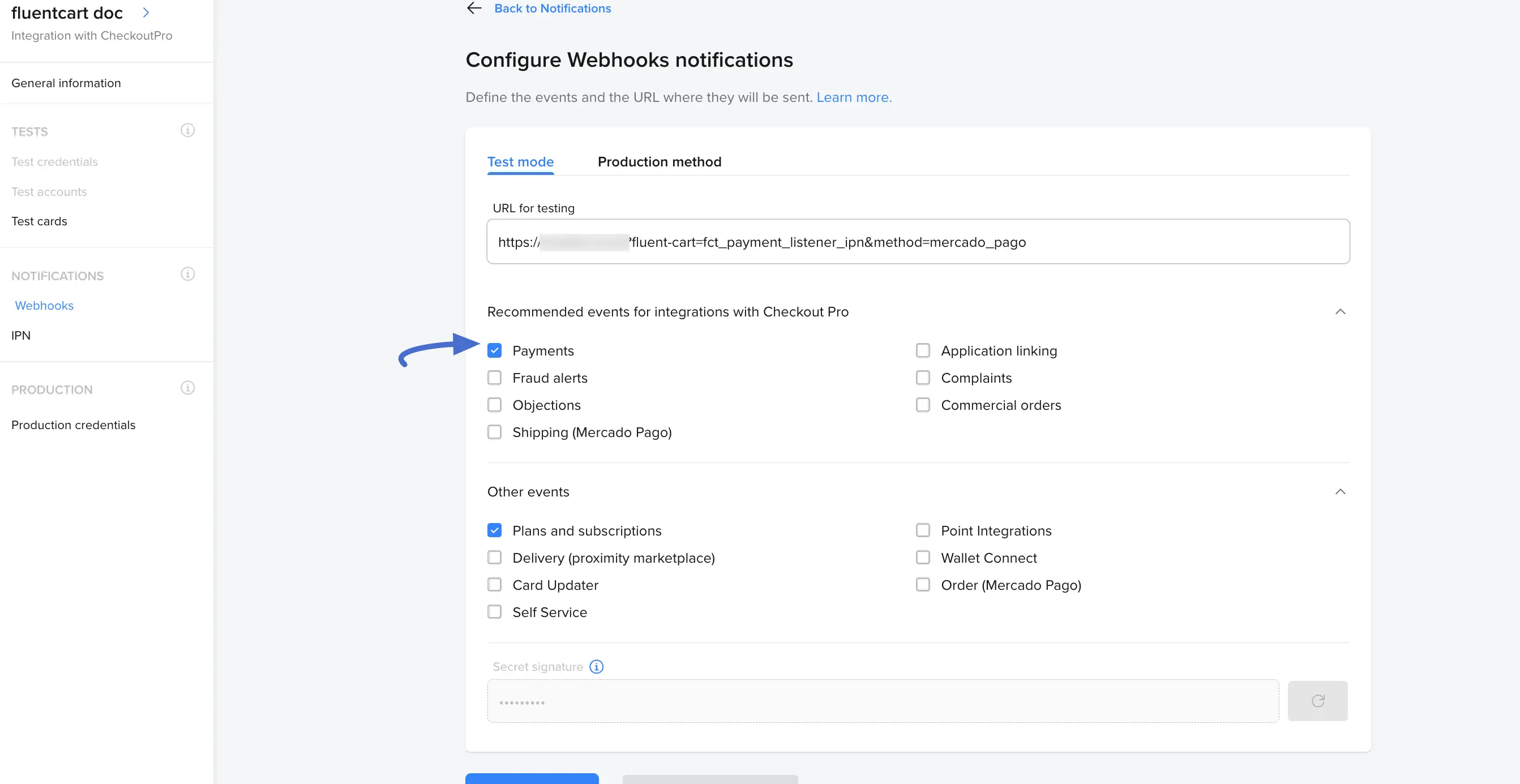Switch to the Production method tab

(x=659, y=161)
